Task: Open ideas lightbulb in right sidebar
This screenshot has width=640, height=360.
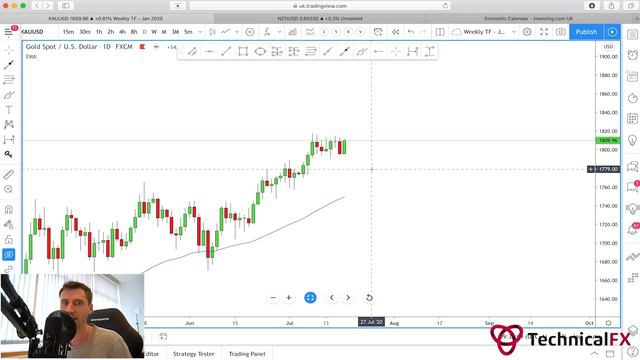Action: (x=632, y=140)
